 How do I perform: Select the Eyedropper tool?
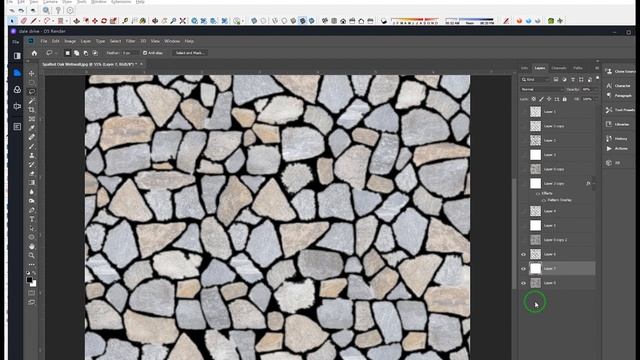pyautogui.click(x=31, y=128)
